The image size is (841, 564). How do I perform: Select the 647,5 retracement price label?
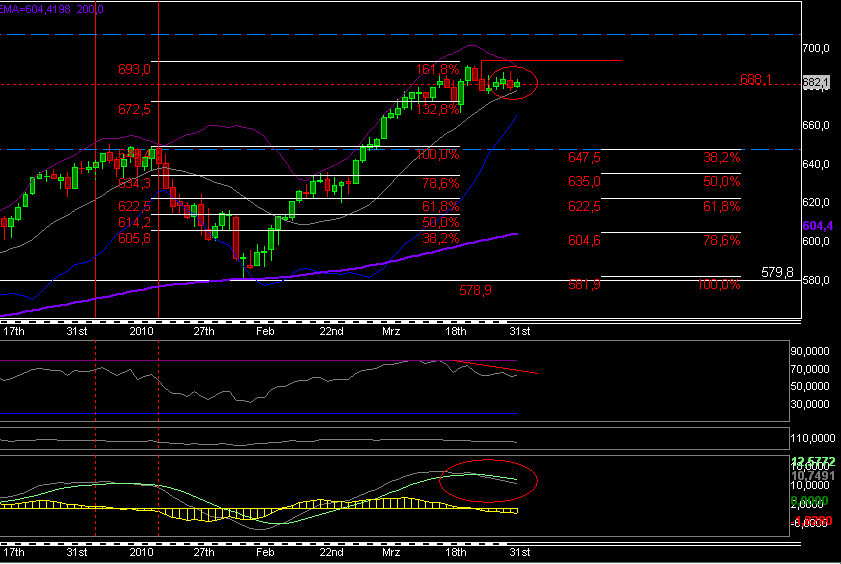(x=584, y=157)
